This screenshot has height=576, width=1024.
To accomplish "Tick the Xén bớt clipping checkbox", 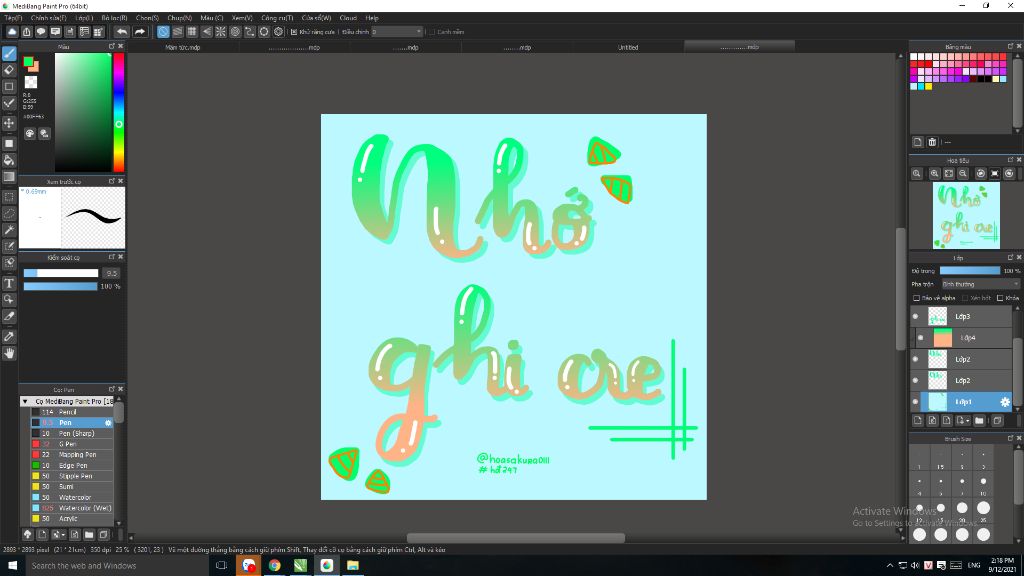I will [x=965, y=298].
